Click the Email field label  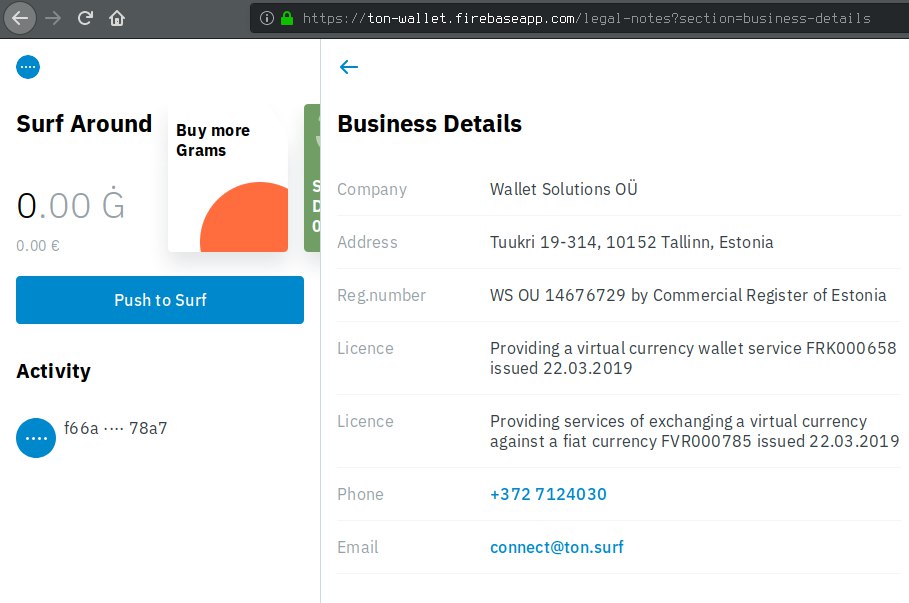click(358, 547)
